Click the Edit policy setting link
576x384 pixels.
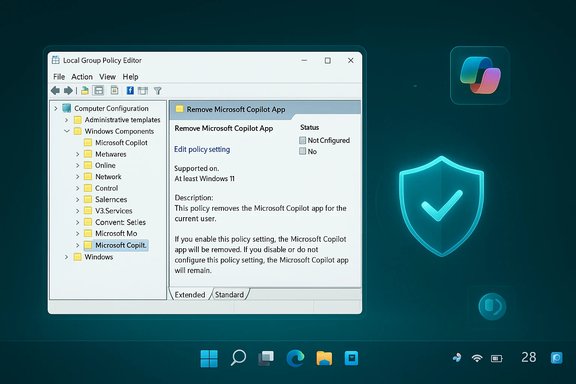202,149
